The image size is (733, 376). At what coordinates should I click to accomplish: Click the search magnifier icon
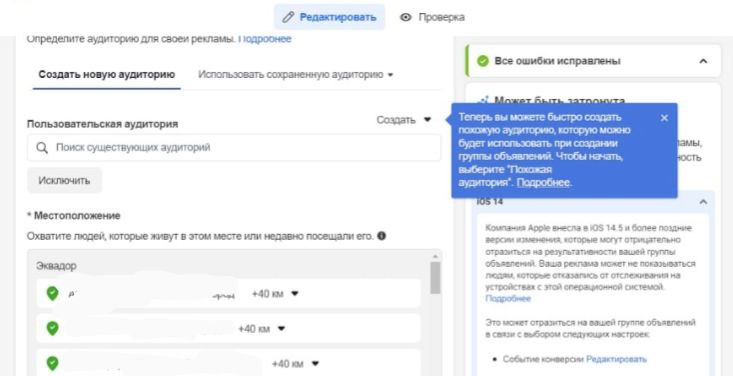[x=42, y=148]
